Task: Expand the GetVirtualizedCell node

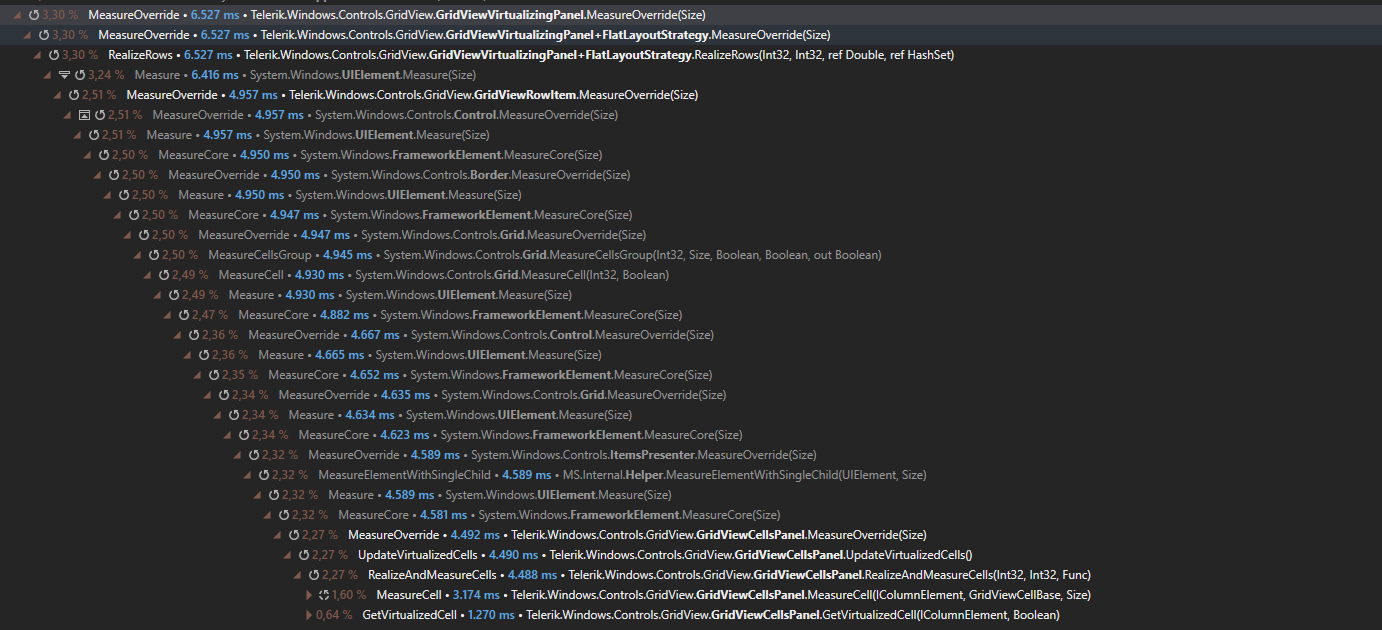Action: click(x=309, y=615)
